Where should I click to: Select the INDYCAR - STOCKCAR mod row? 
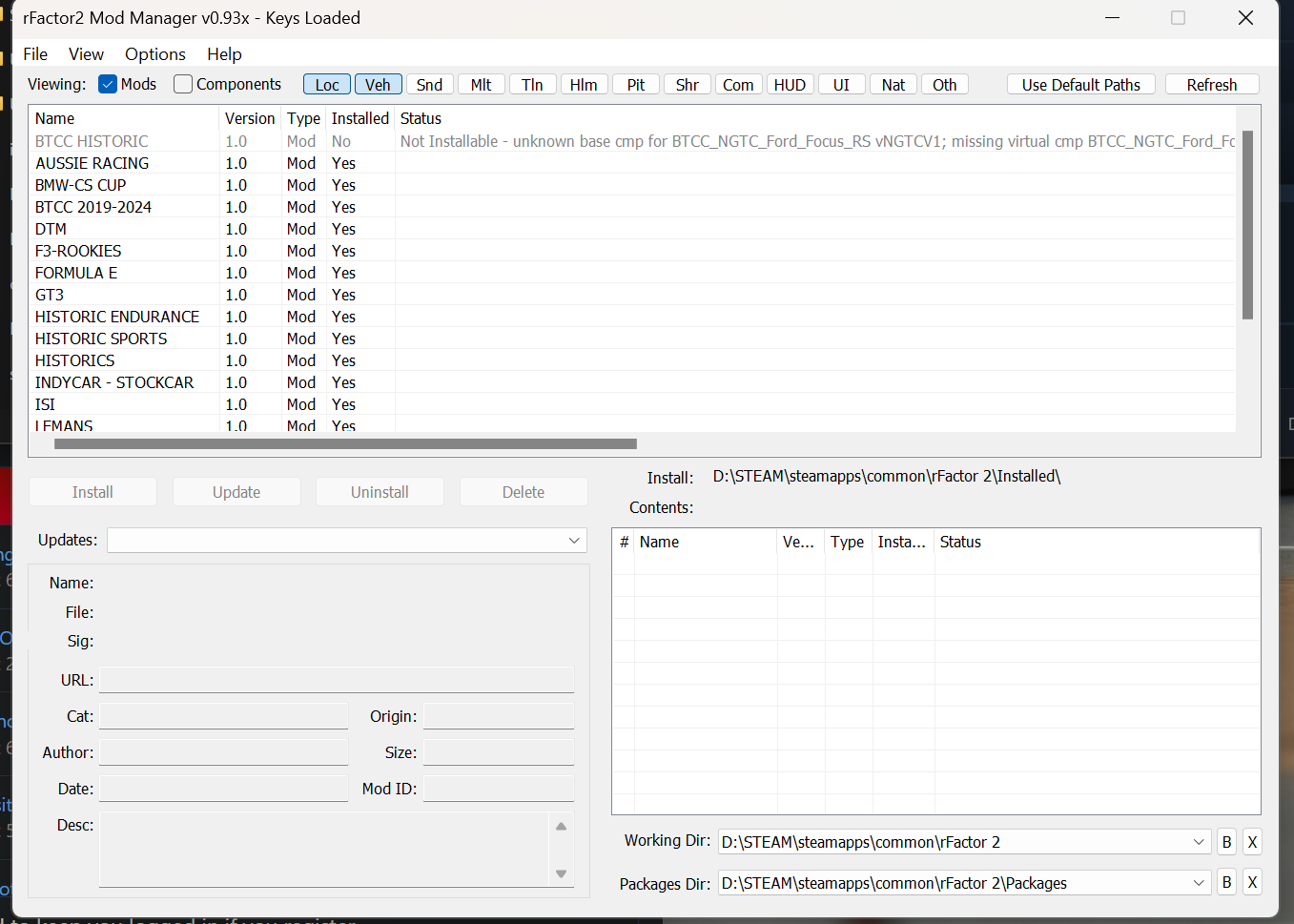(x=632, y=382)
